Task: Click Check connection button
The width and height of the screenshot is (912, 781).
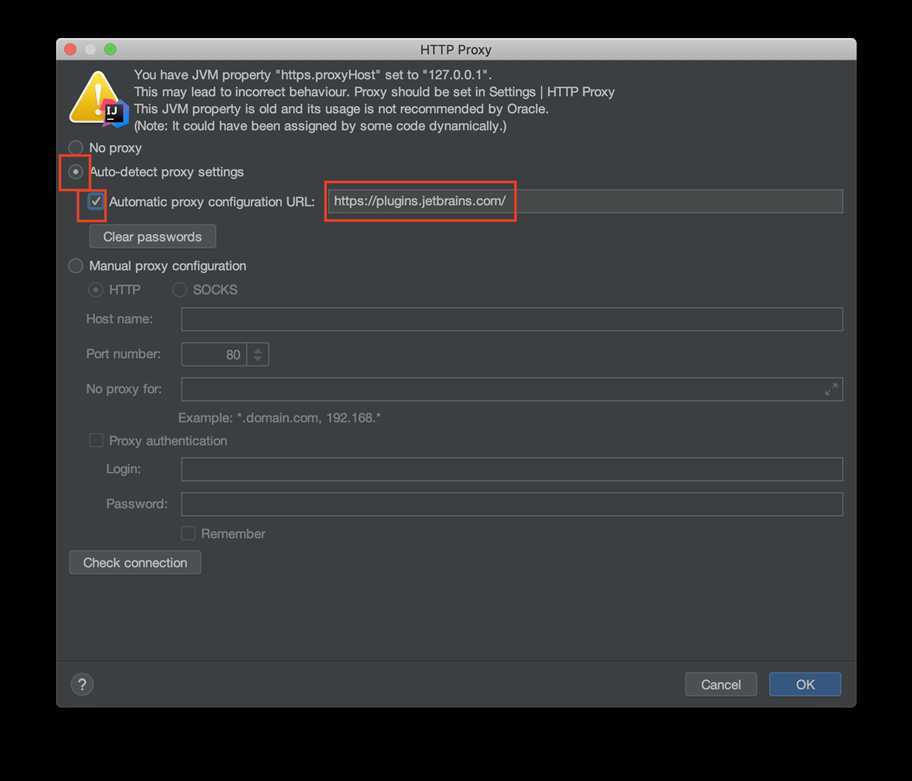Action: pyautogui.click(x=135, y=562)
